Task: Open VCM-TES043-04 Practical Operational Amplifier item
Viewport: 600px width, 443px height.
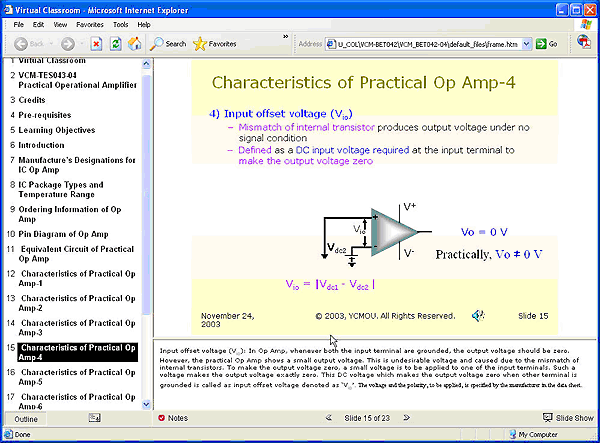Action: [78, 80]
